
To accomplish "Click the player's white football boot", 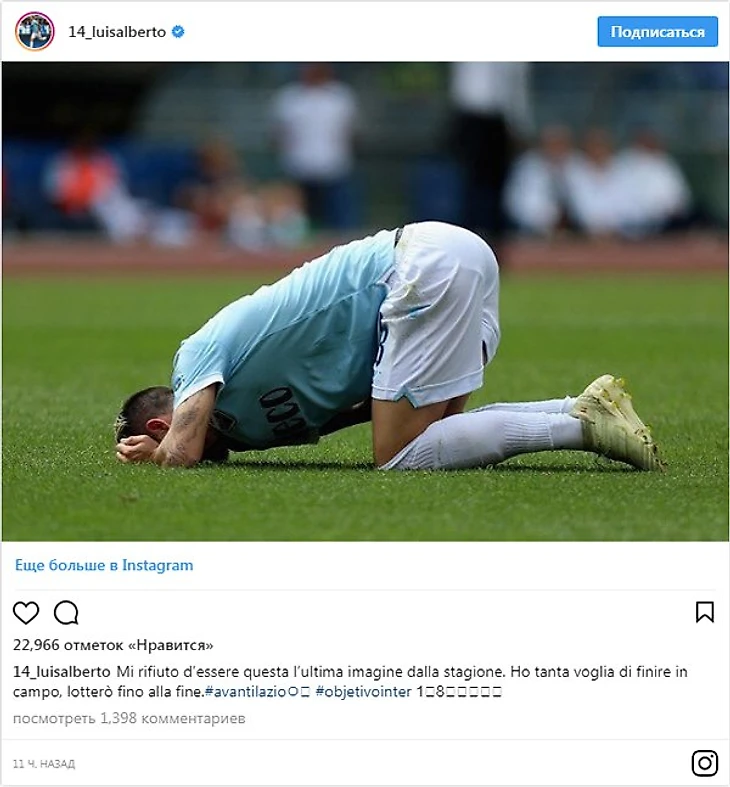I will [617, 422].
